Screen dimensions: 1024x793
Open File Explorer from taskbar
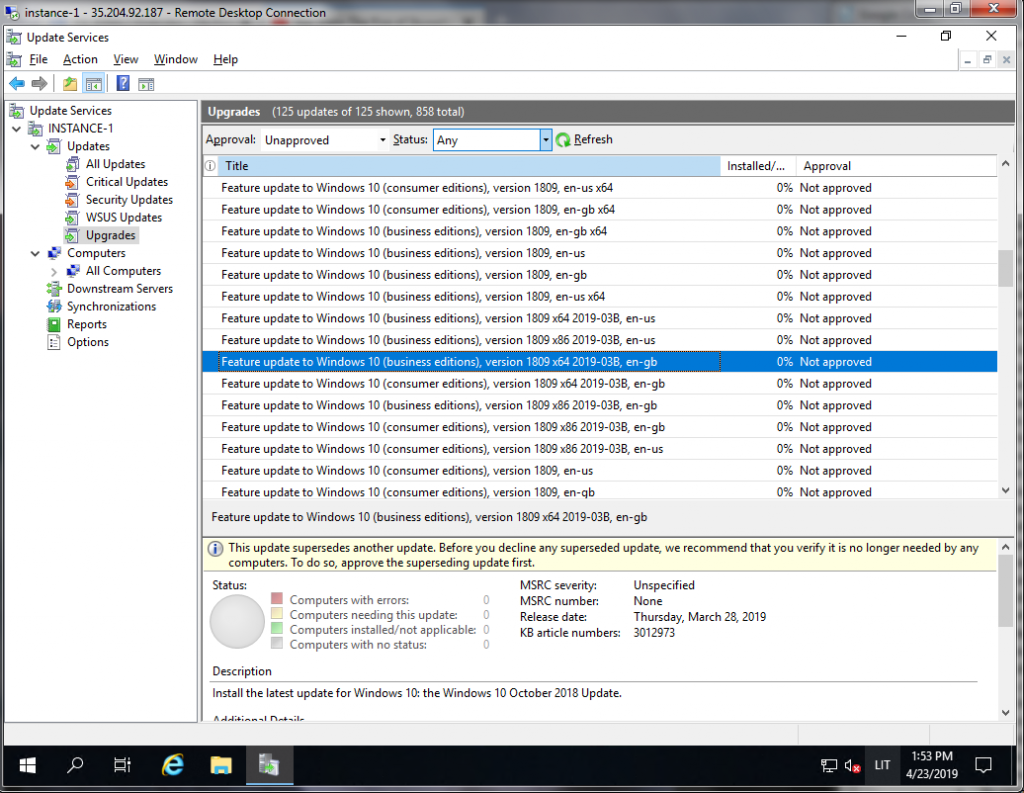point(221,765)
